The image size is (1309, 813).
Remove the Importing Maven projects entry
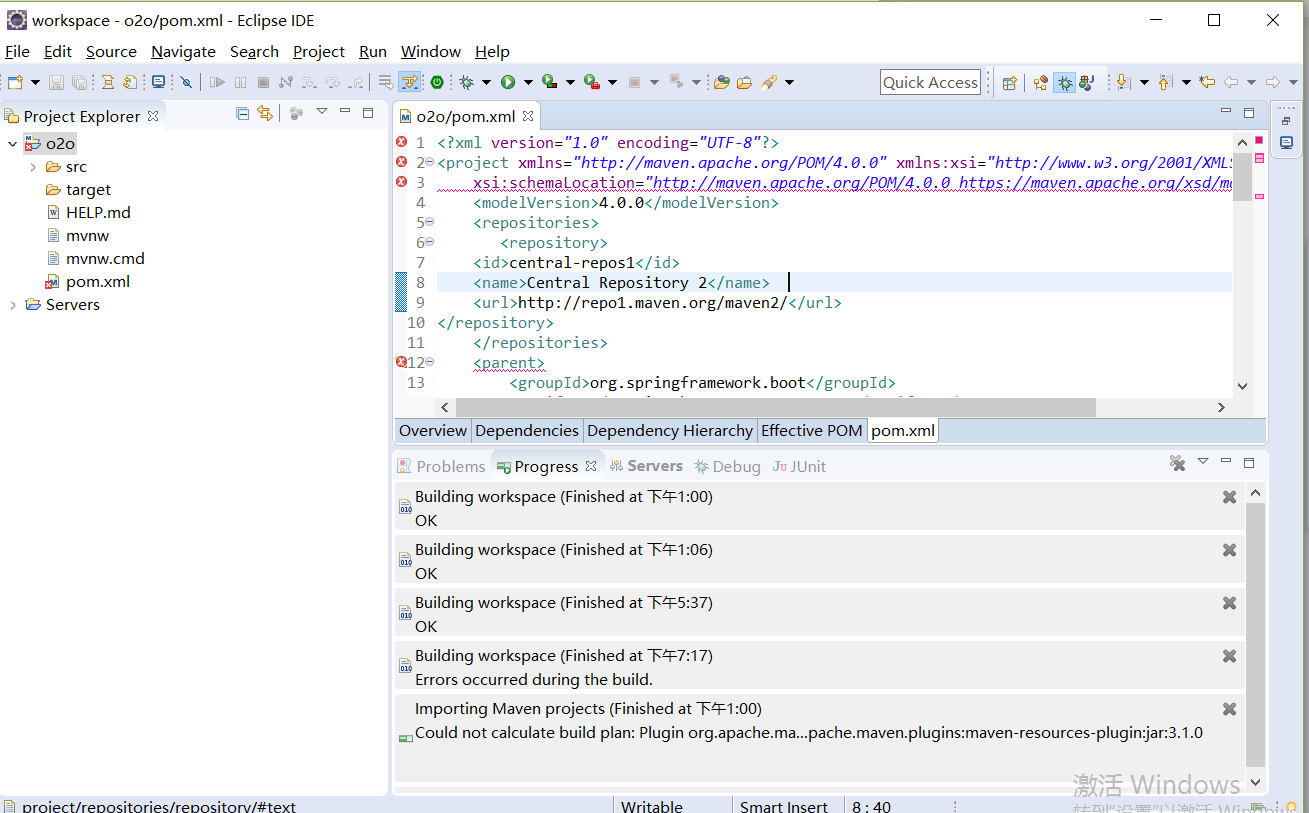coord(1230,709)
